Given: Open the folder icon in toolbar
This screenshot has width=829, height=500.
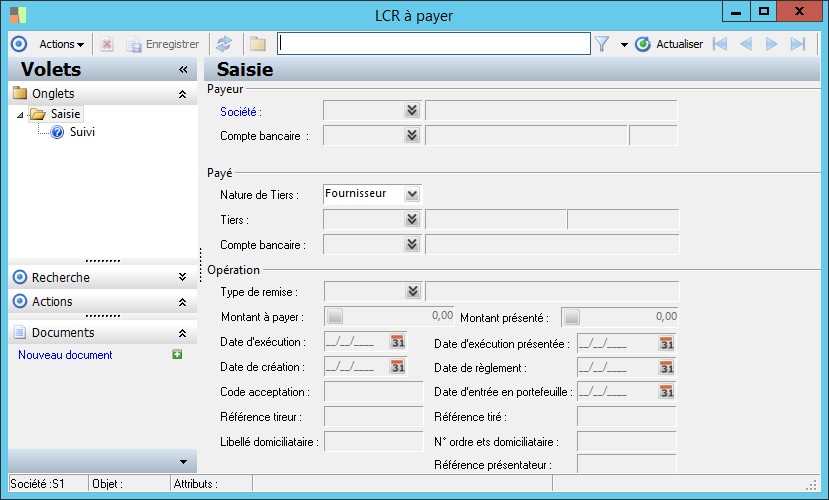Looking at the screenshot, I should click(258, 44).
